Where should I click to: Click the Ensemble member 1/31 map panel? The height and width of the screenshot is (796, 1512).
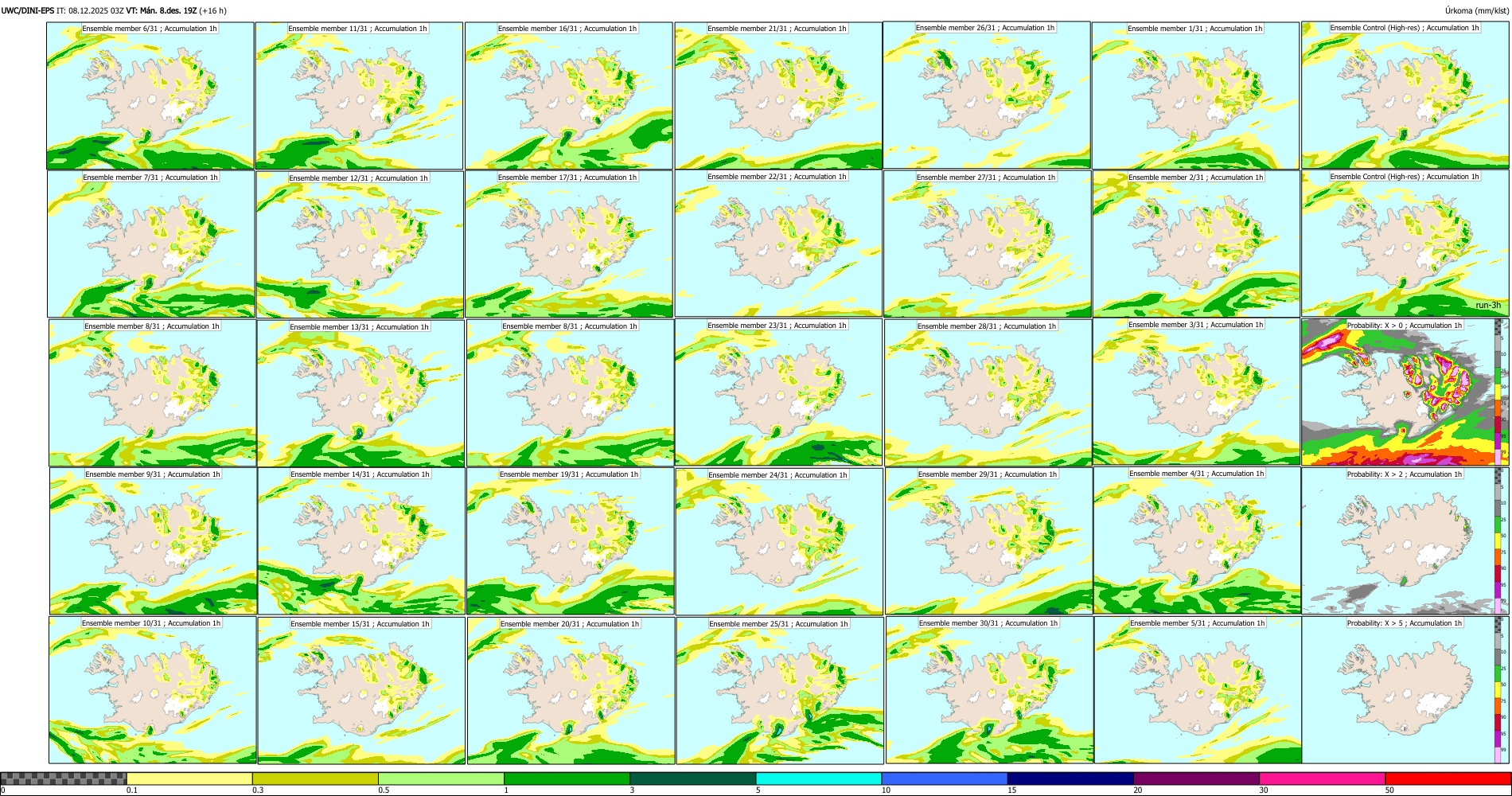click(x=1195, y=96)
